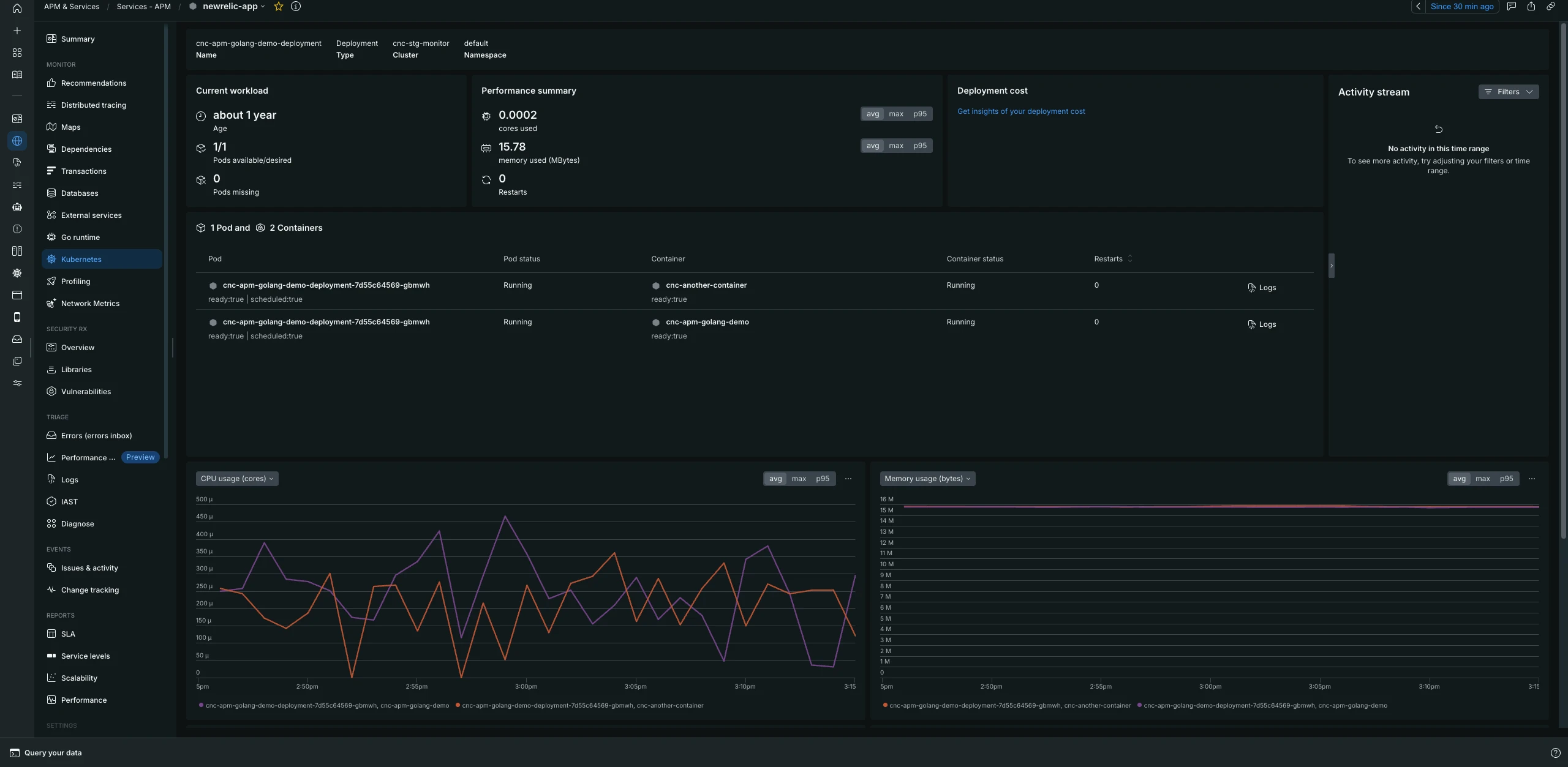Open all capabilities grid icon
The image size is (1568, 767).
[17, 53]
